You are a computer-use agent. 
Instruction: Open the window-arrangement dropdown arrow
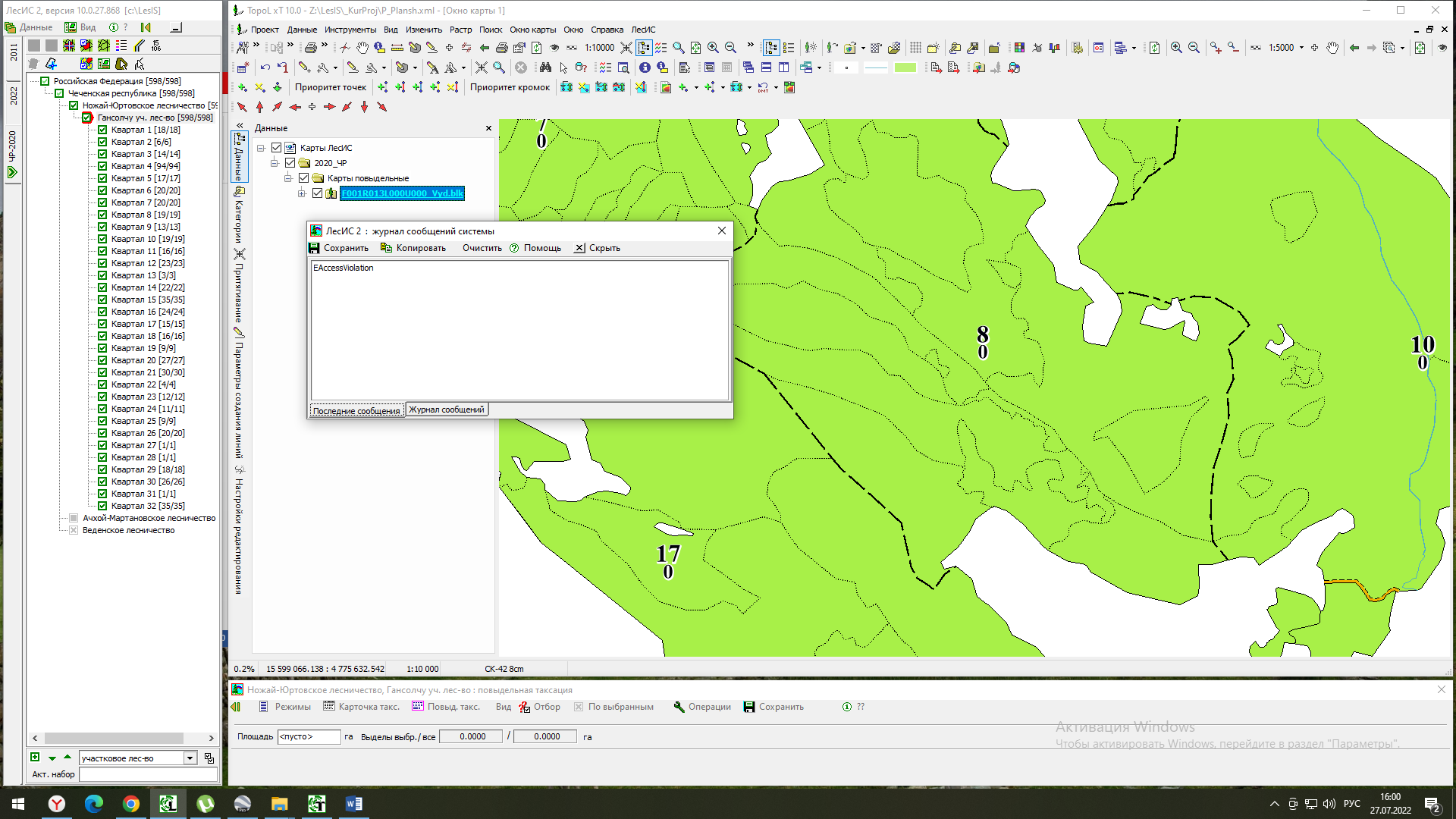(819, 67)
